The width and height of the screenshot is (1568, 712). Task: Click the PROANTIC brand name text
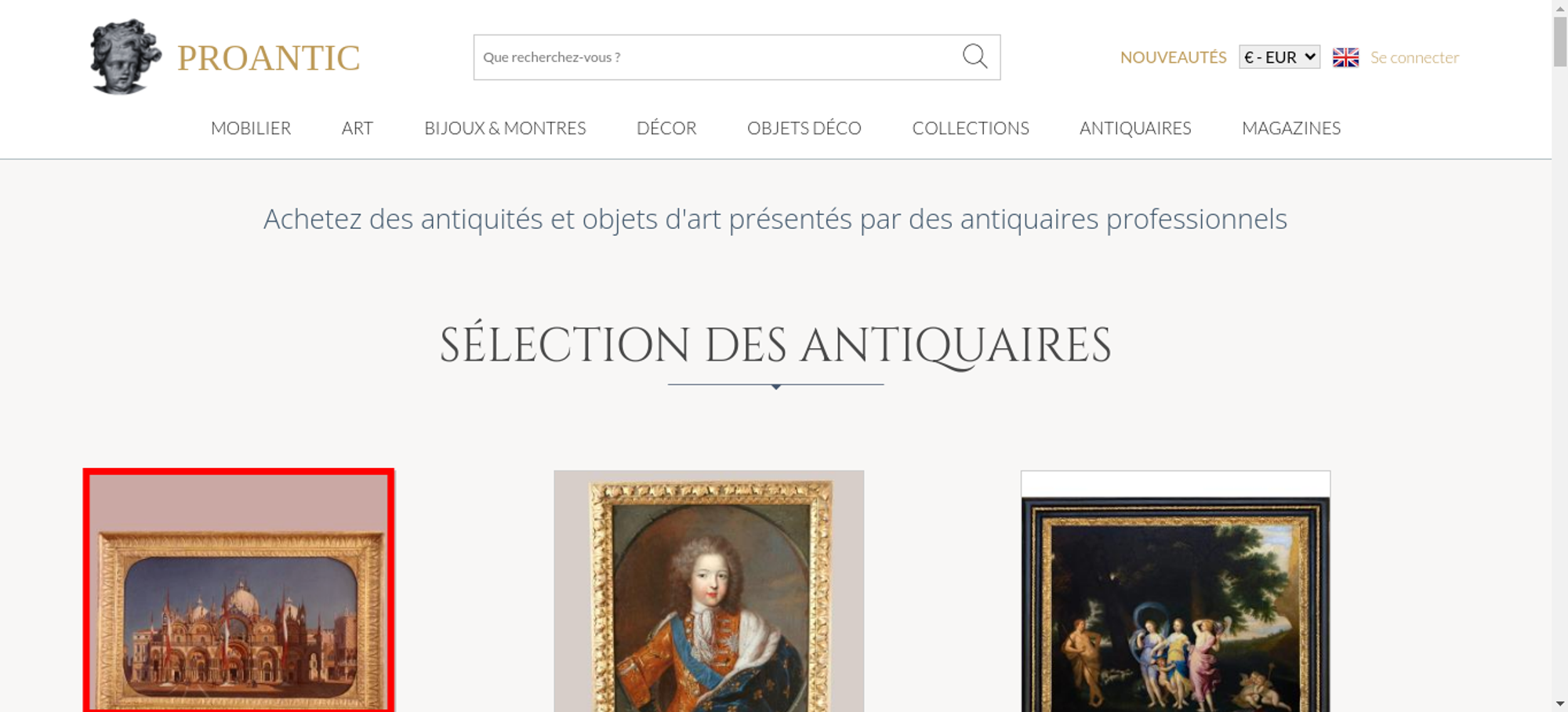tap(269, 58)
